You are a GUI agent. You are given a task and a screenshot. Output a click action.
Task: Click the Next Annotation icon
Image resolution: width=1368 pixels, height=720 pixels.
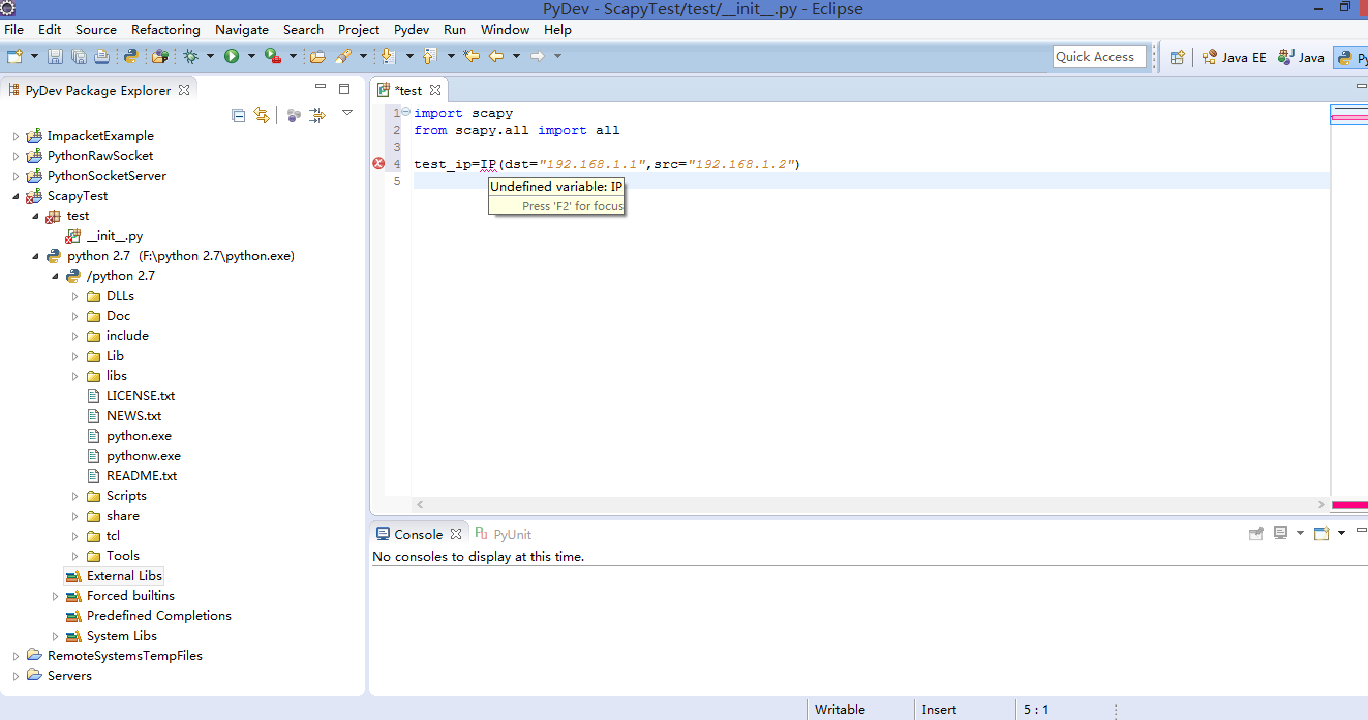[388, 56]
